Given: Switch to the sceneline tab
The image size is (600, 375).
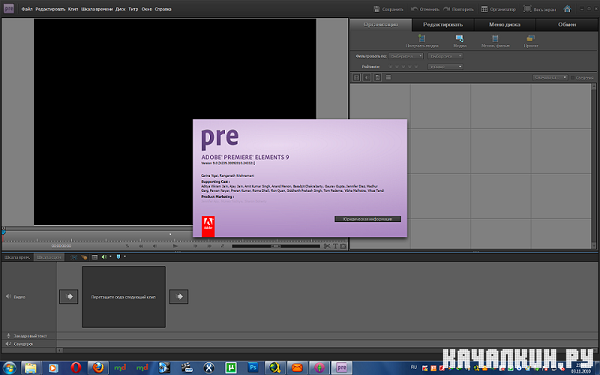Looking at the screenshot, I should coord(49,258).
